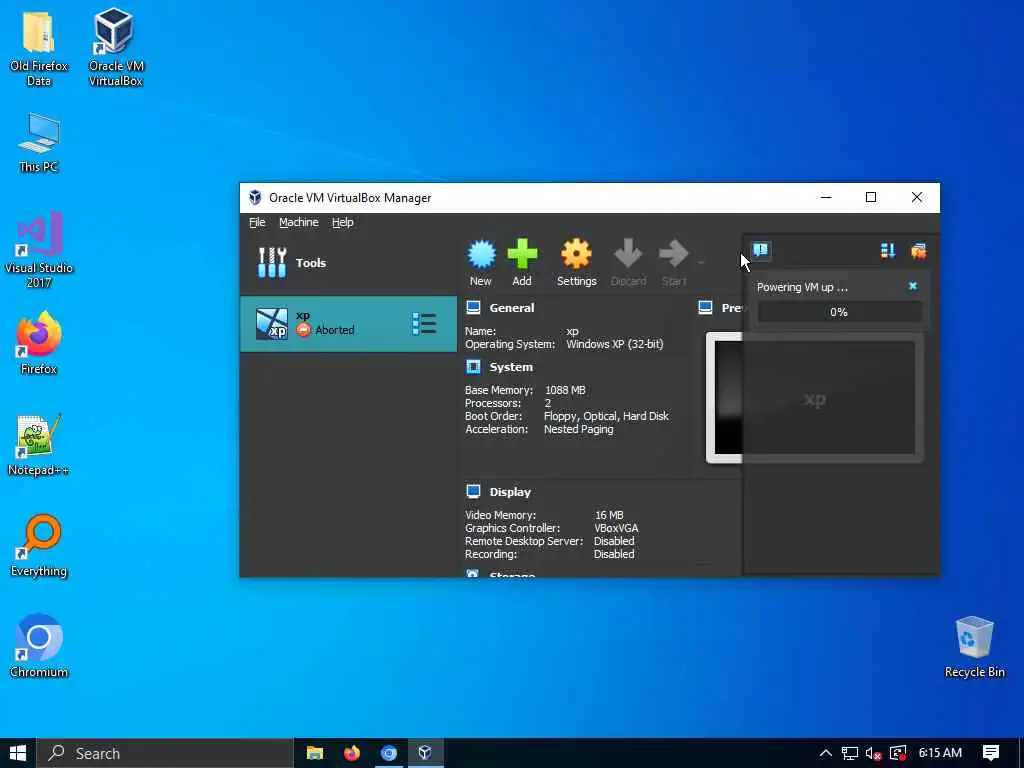Click the Tools wrench and screwdriver icon

click(272, 263)
